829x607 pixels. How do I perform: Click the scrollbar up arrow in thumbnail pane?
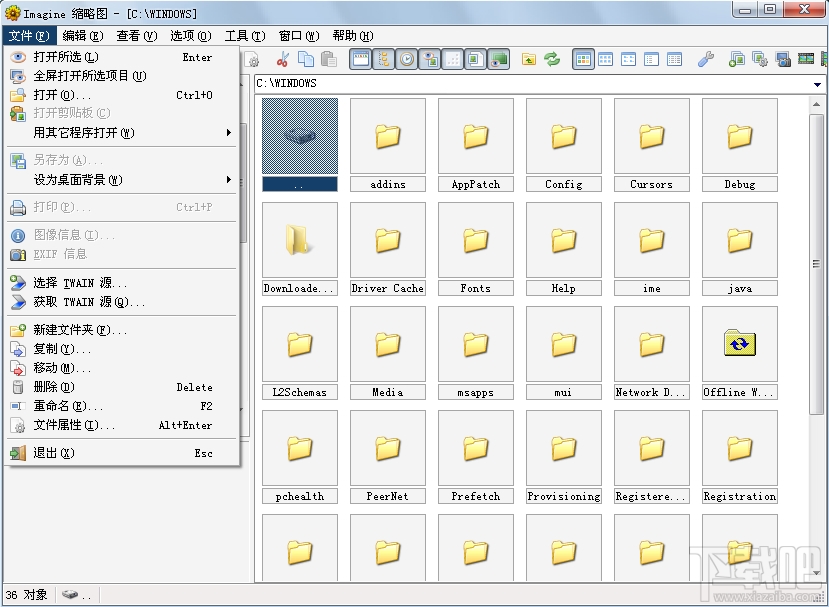816,105
